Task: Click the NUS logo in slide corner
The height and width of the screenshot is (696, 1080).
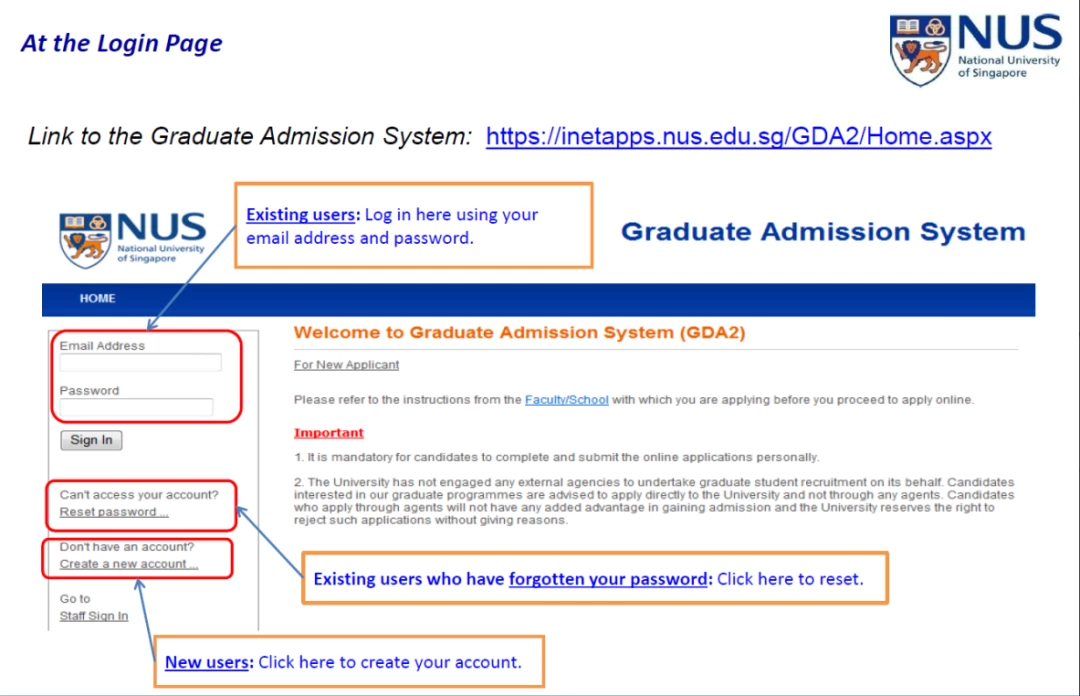Action: tap(975, 50)
